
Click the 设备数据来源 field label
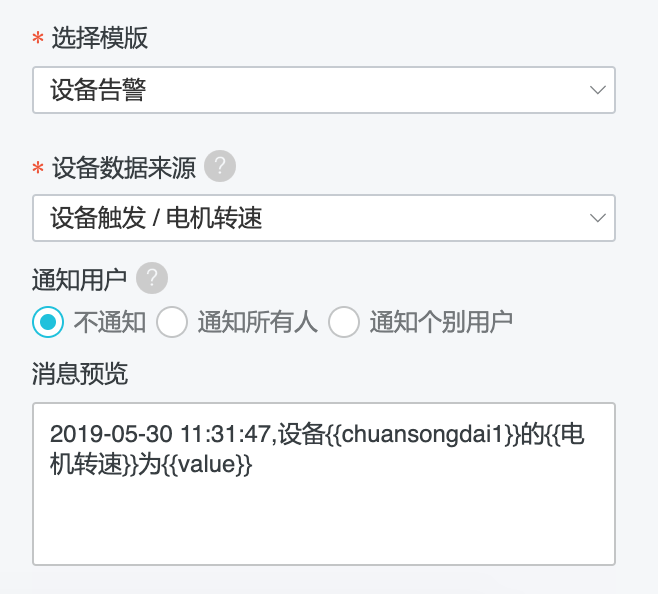pyautogui.click(x=124, y=168)
